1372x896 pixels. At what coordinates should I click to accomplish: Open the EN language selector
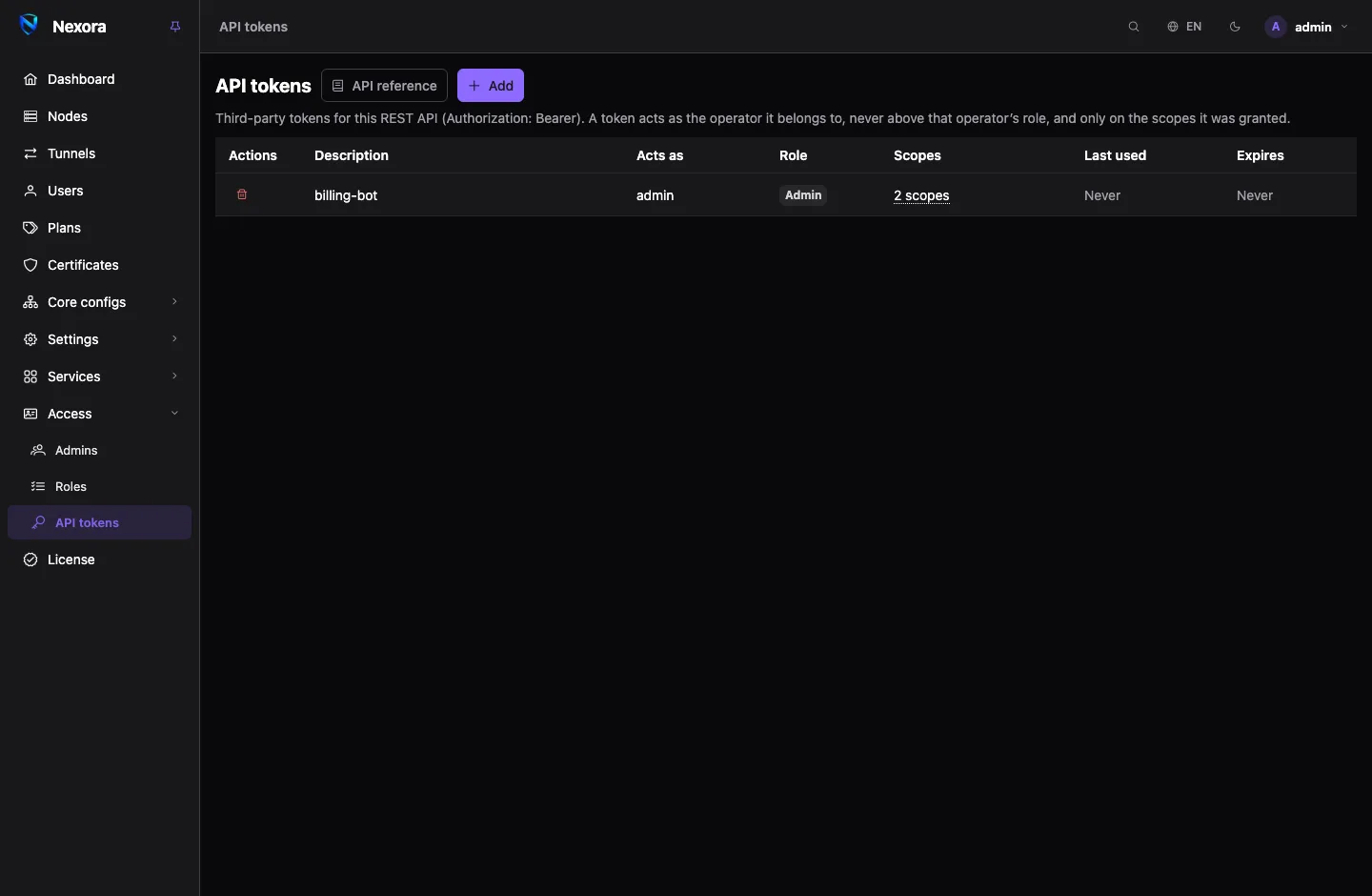[x=1184, y=27]
